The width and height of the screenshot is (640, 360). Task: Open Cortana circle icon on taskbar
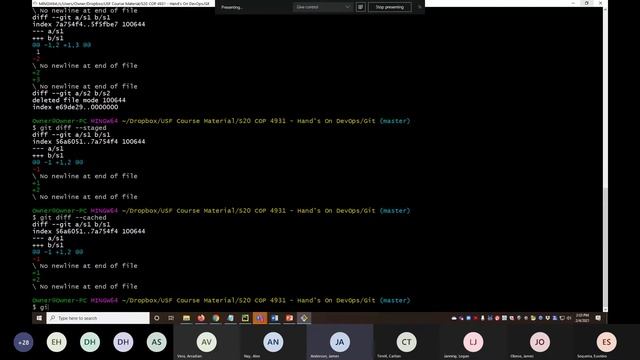(157, 318)
